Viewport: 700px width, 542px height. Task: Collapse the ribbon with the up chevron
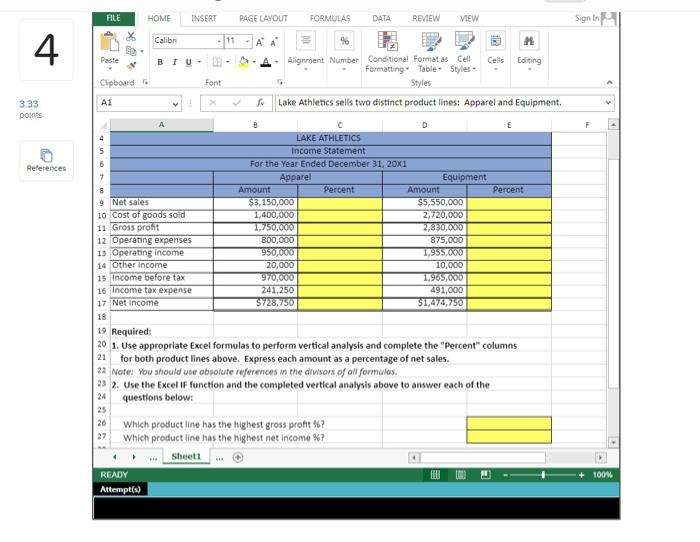[609, 83]
